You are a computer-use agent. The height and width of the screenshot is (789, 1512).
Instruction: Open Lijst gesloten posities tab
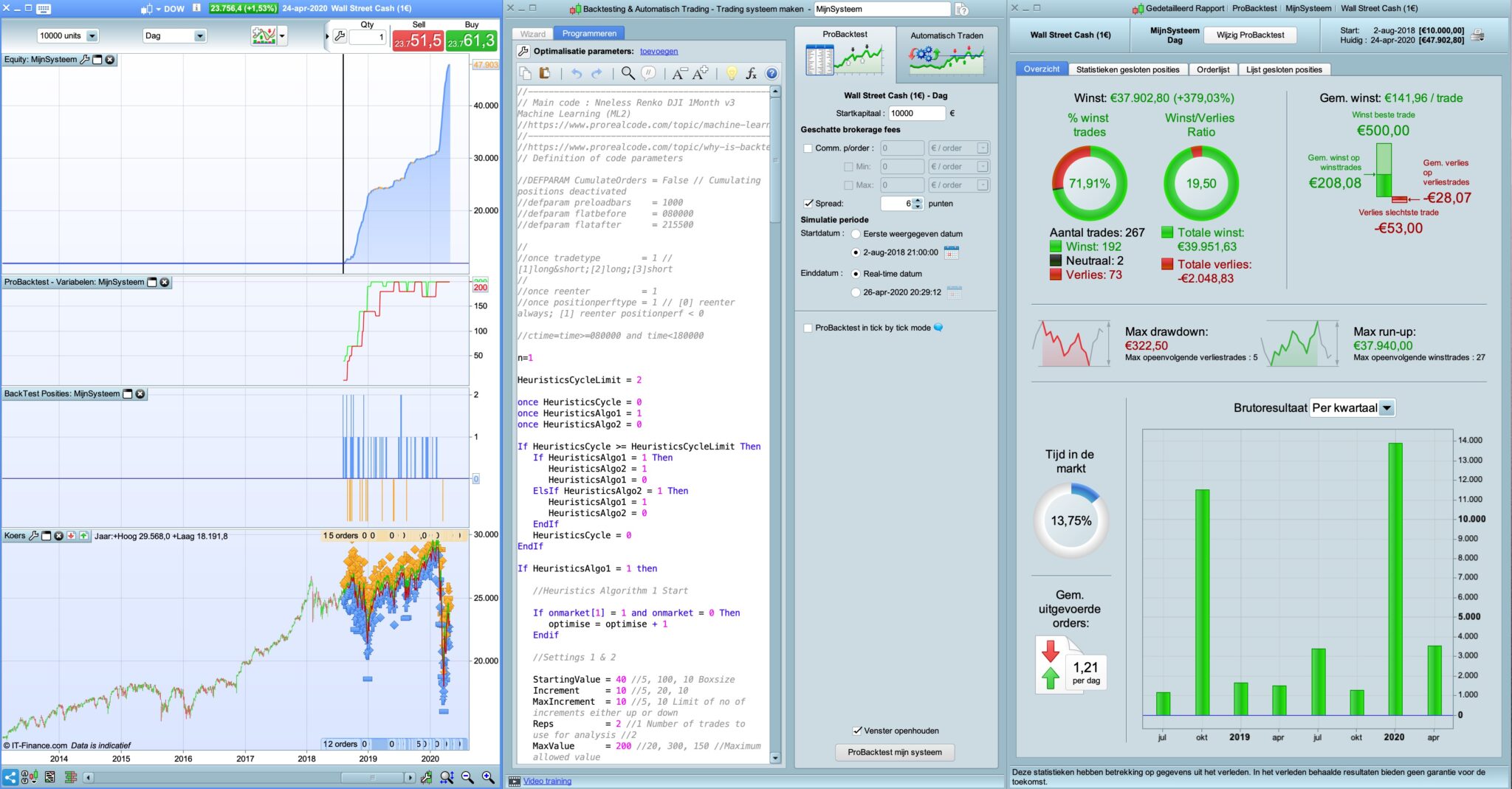pos(1284,69)
